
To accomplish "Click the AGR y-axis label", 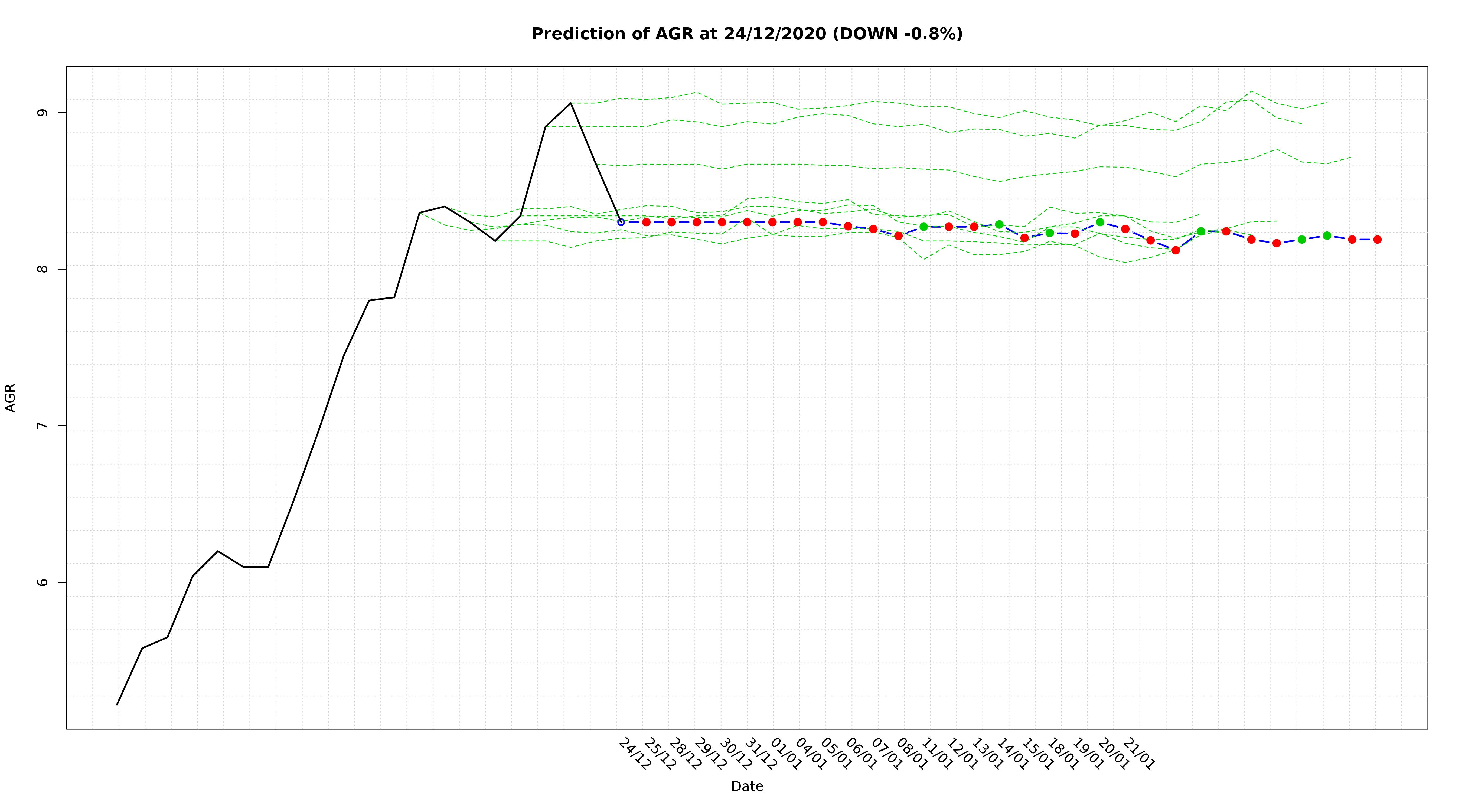I will [10, 398].
